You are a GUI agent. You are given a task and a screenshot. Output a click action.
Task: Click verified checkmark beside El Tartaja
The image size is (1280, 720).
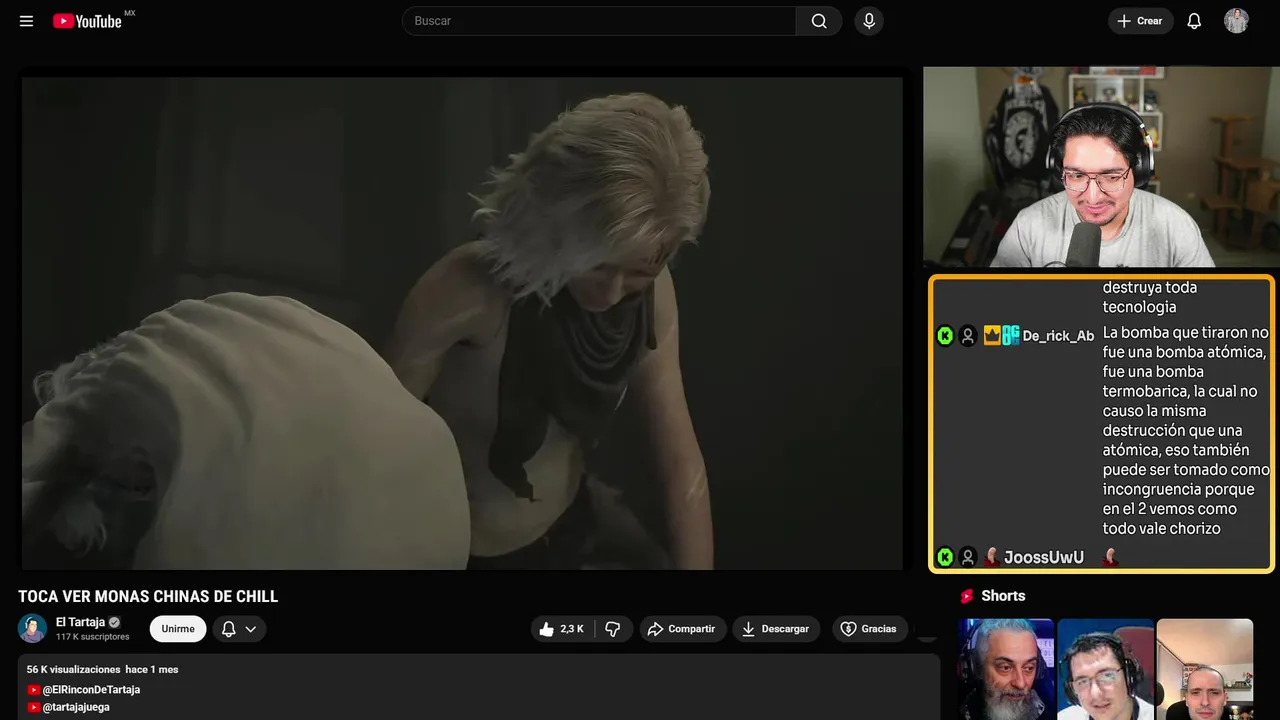pos(114,622)
